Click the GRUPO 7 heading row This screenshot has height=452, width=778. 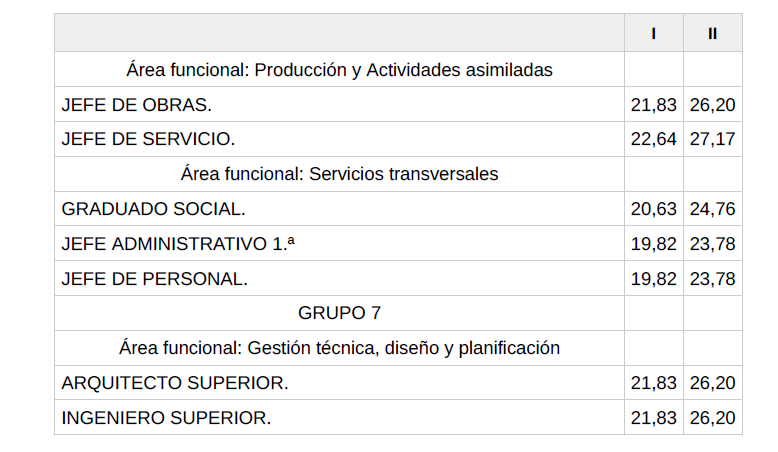pos(339,313)
